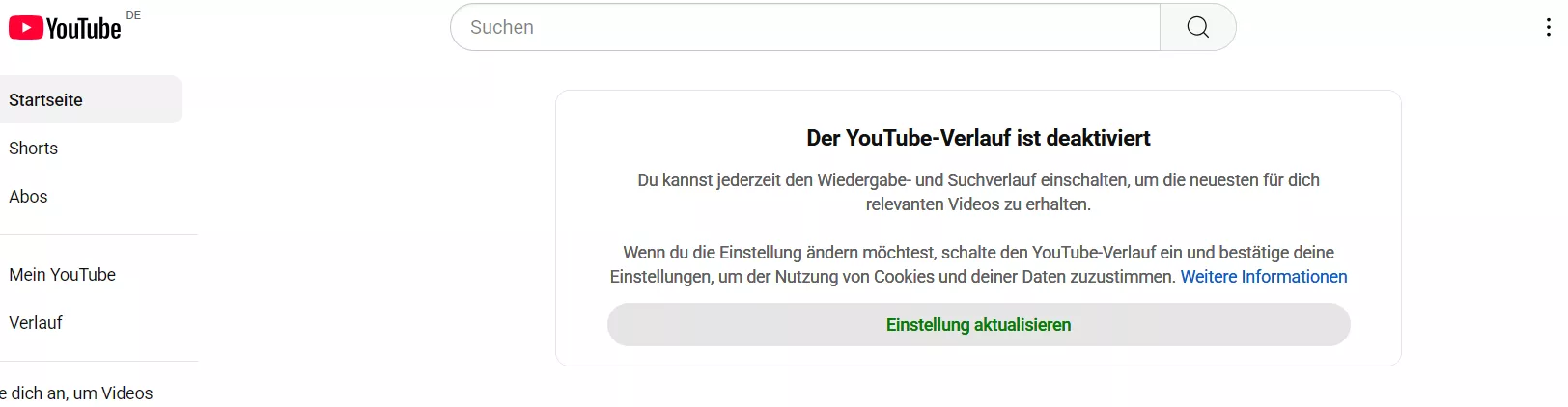Click the paragraph starting Wenn du die Einstellung

pos(978,264)
